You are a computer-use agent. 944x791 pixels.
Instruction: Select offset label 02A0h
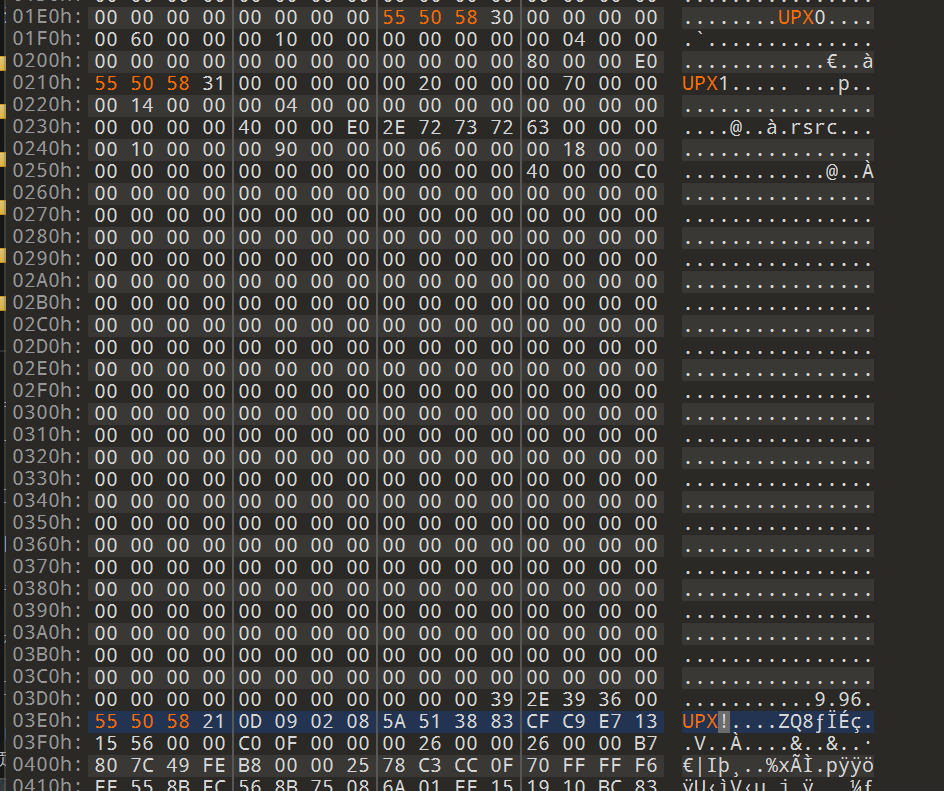[46, 281]
